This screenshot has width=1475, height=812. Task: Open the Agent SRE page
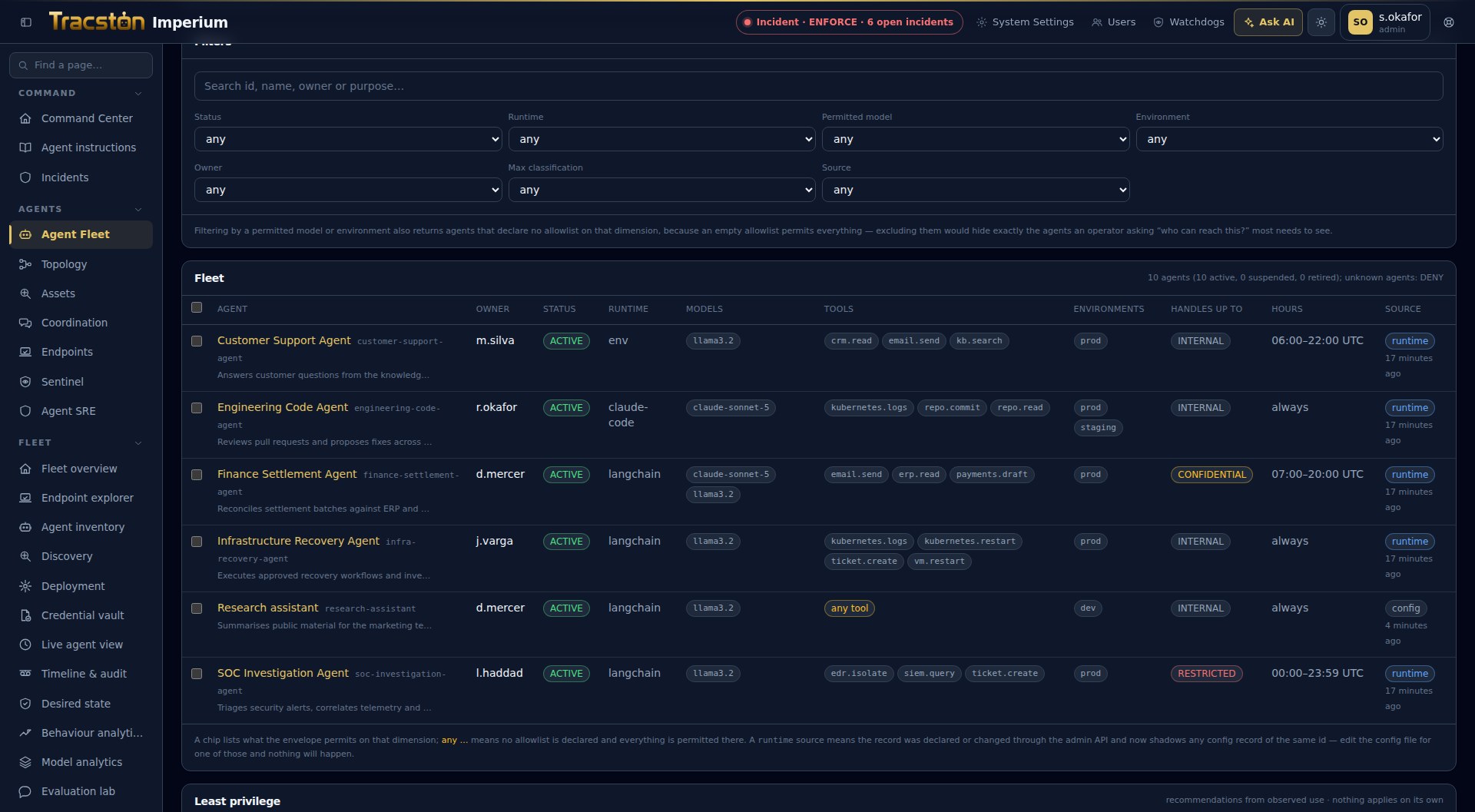pyautogui.click(x=81, y=411)
